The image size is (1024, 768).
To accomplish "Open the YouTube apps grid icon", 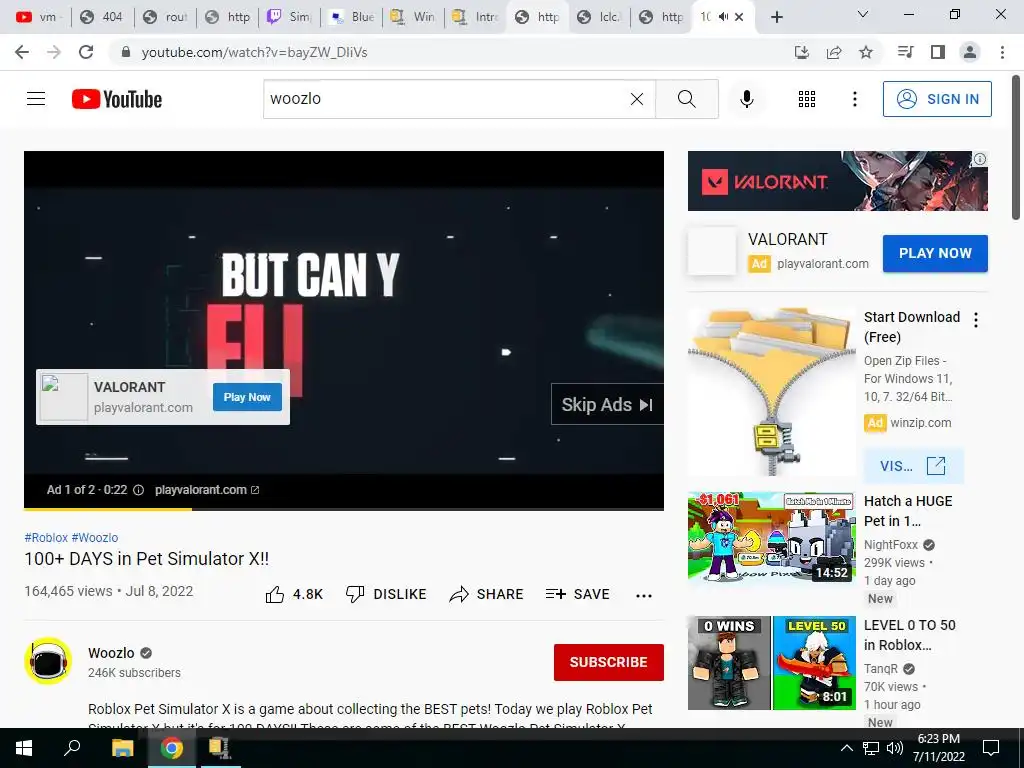I will [x=807, y=99].
